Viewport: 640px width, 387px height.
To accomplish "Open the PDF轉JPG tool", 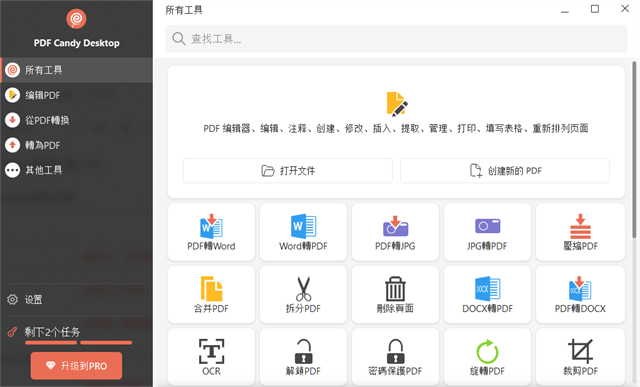I will 395,232.
